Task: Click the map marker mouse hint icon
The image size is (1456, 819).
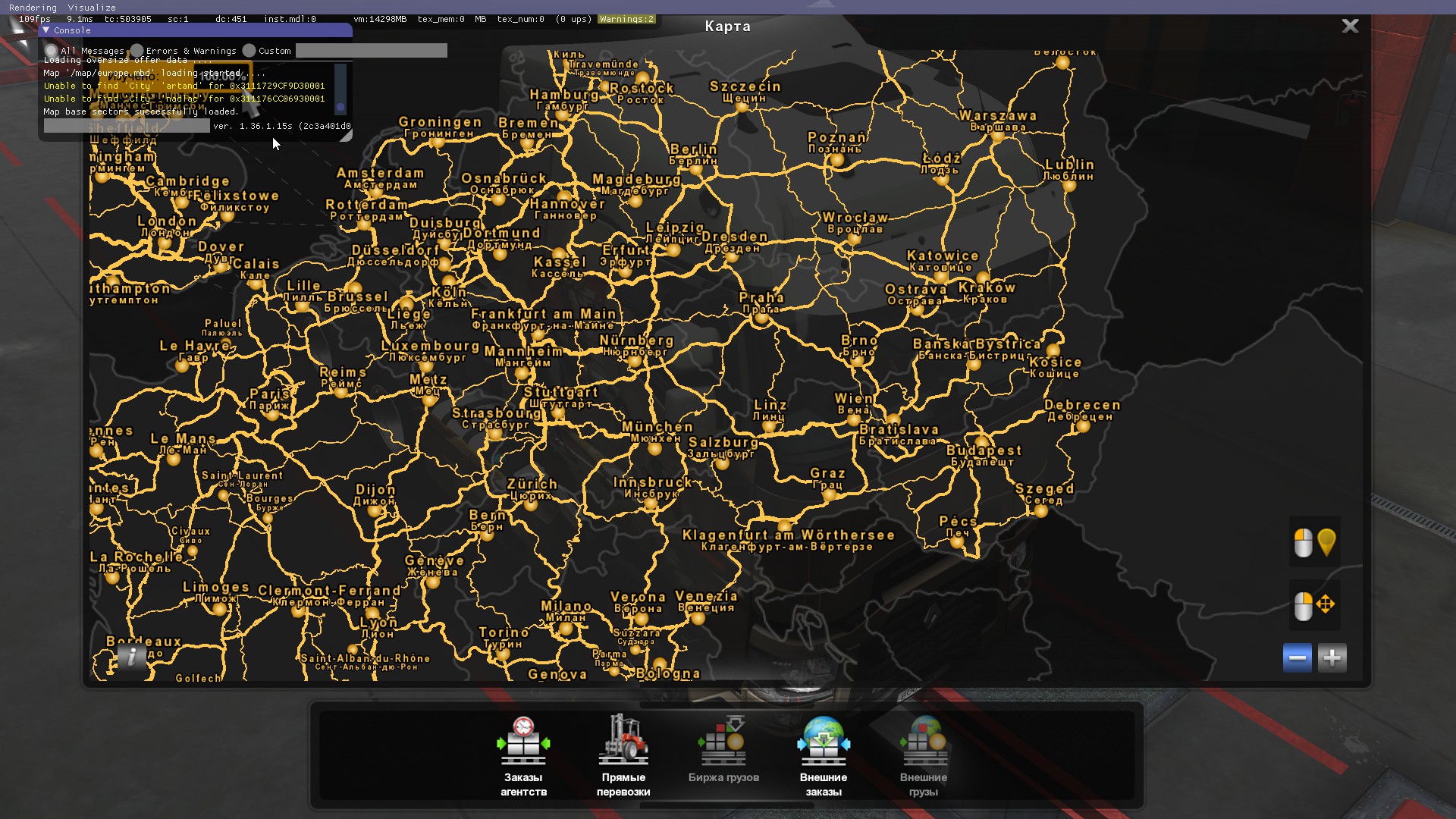Action: (1314, 542)
